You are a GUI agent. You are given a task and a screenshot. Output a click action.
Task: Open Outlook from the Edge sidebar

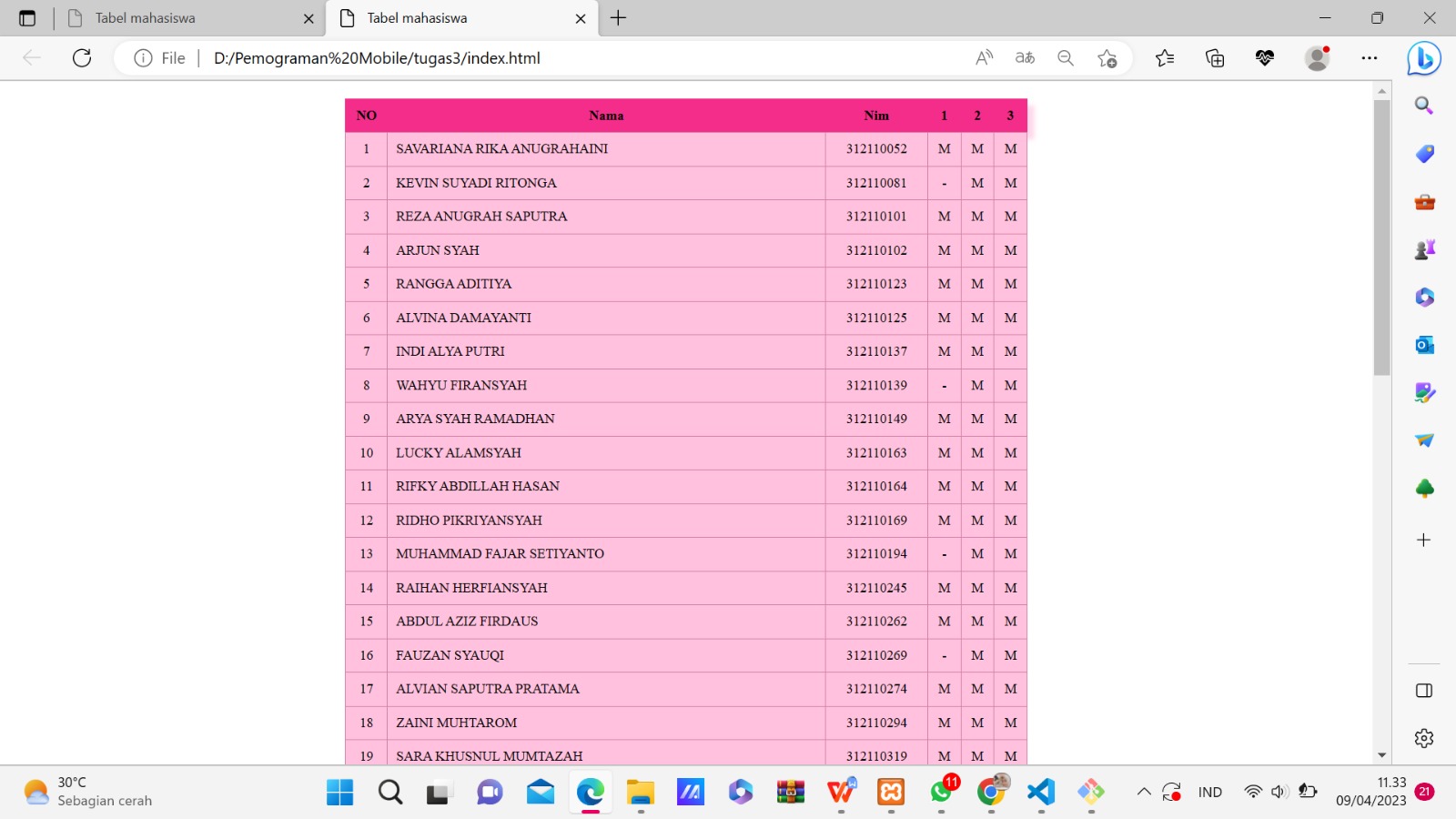coord(1424,344)
